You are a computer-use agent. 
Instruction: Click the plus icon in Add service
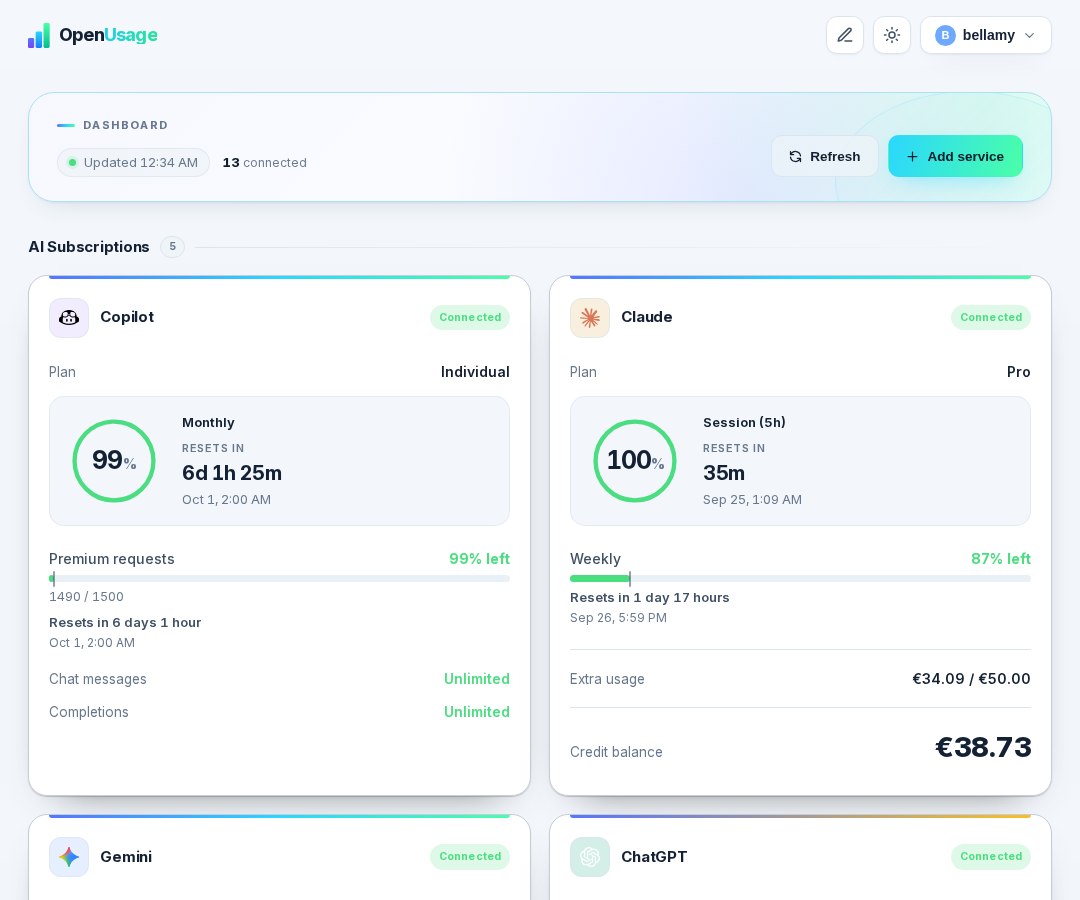(x=912, y=156)
